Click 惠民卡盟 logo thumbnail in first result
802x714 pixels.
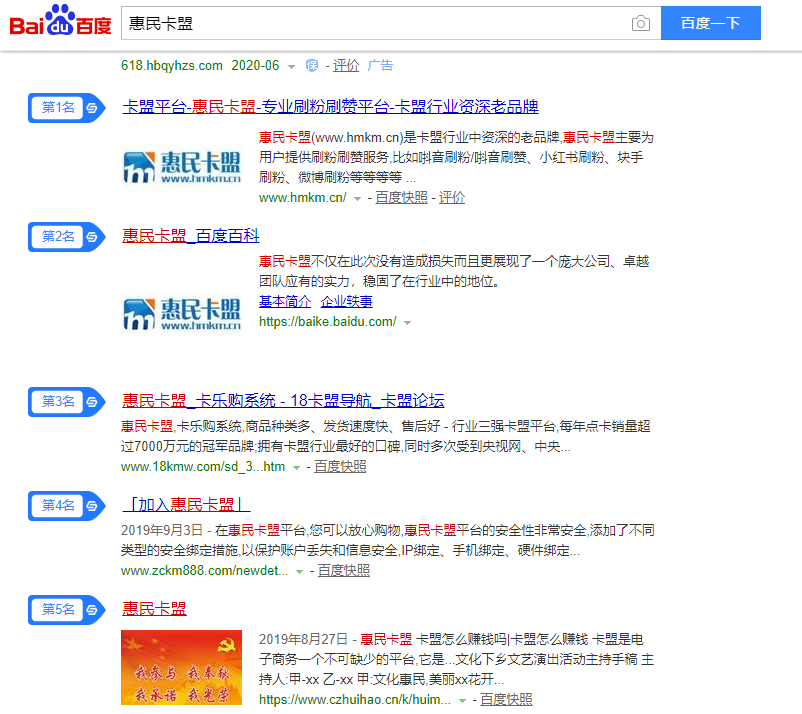click(x=182, y=167)
